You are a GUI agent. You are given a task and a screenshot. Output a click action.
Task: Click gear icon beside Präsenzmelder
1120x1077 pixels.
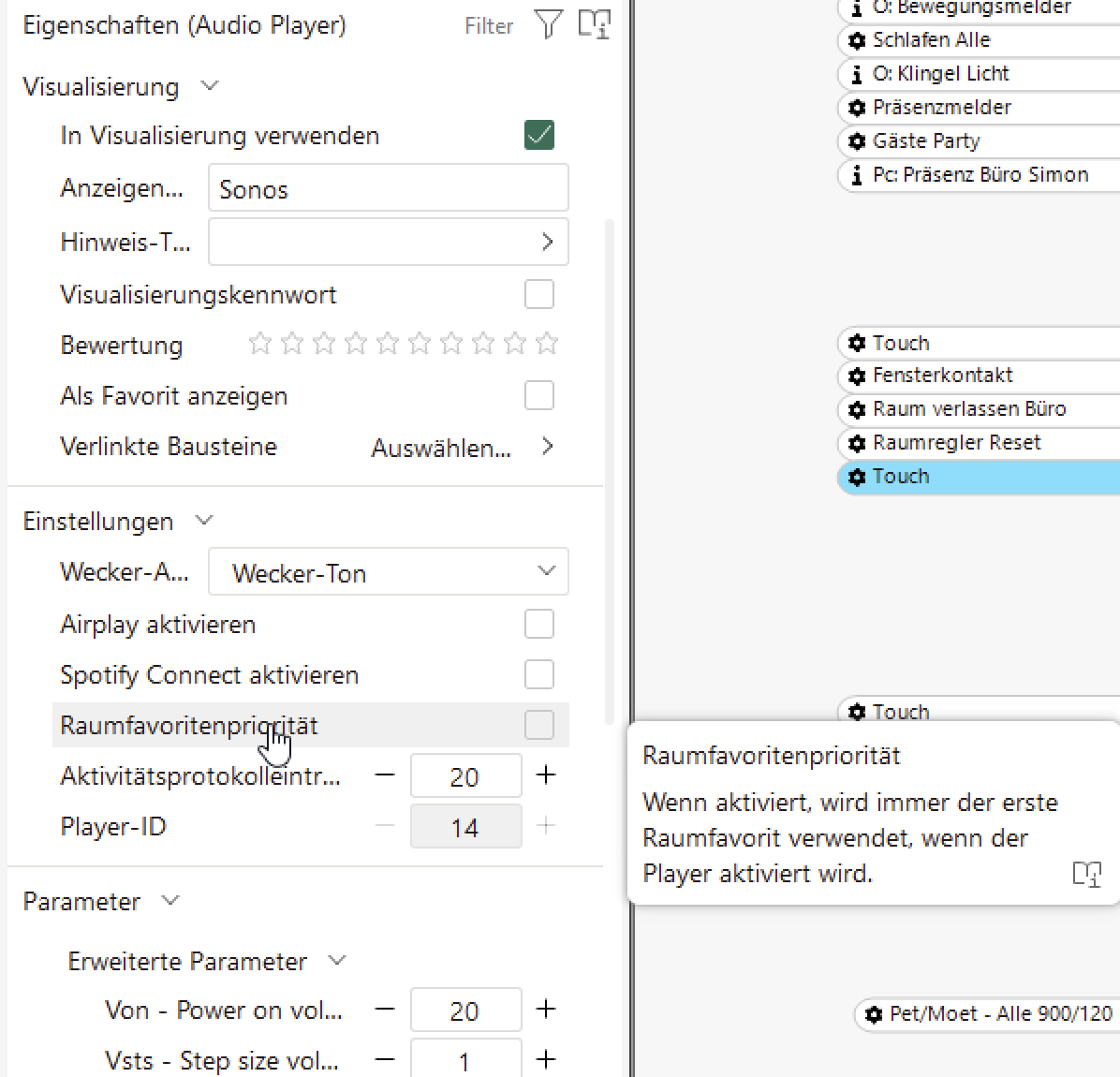(x=857, y=108)
